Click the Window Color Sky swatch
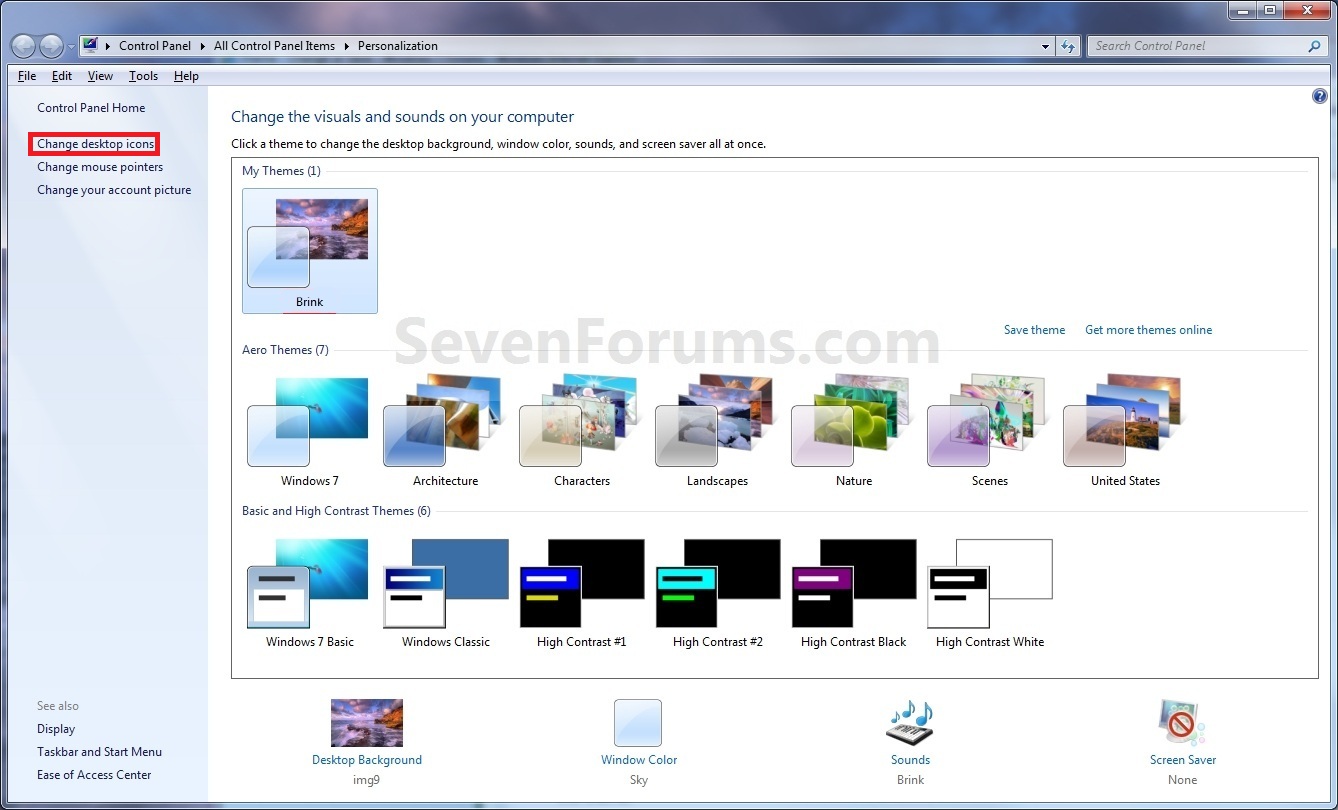Viewport: 1338px width, 810px height. [x=638, y=722]
